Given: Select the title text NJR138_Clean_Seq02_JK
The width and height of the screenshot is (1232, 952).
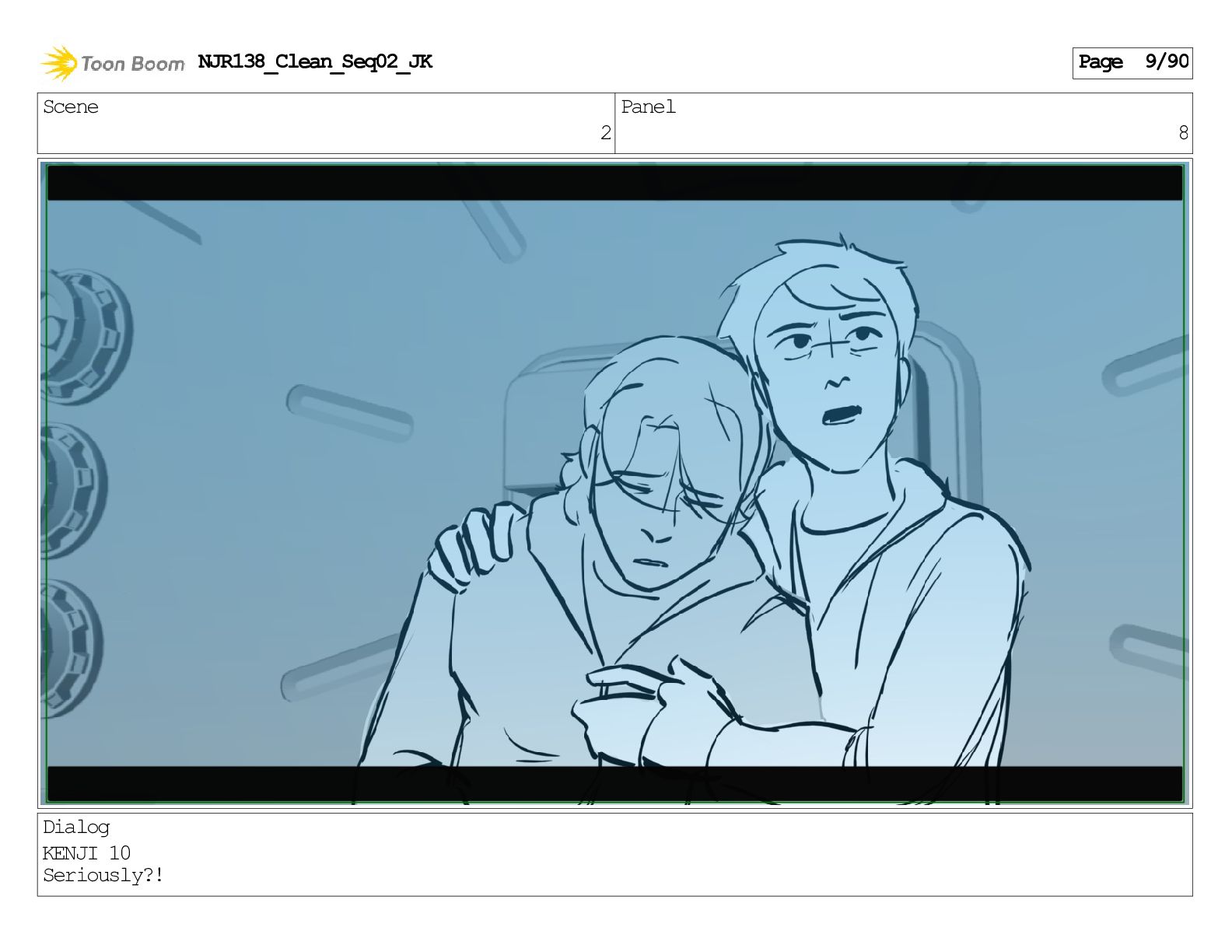Looking at the screenshot, I should [315, 61].
